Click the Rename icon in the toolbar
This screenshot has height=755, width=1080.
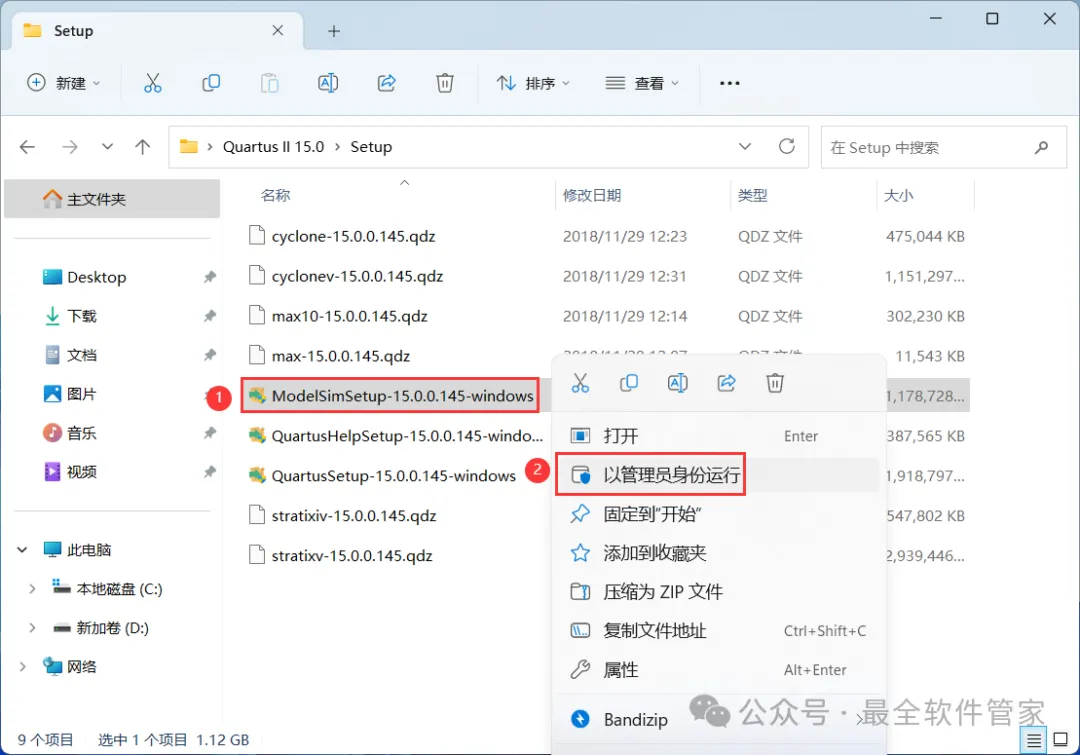[328, 83]
